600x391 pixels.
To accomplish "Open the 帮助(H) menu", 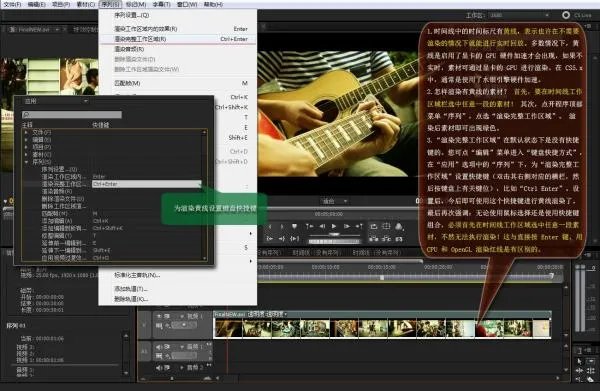I will pos(213,4).
